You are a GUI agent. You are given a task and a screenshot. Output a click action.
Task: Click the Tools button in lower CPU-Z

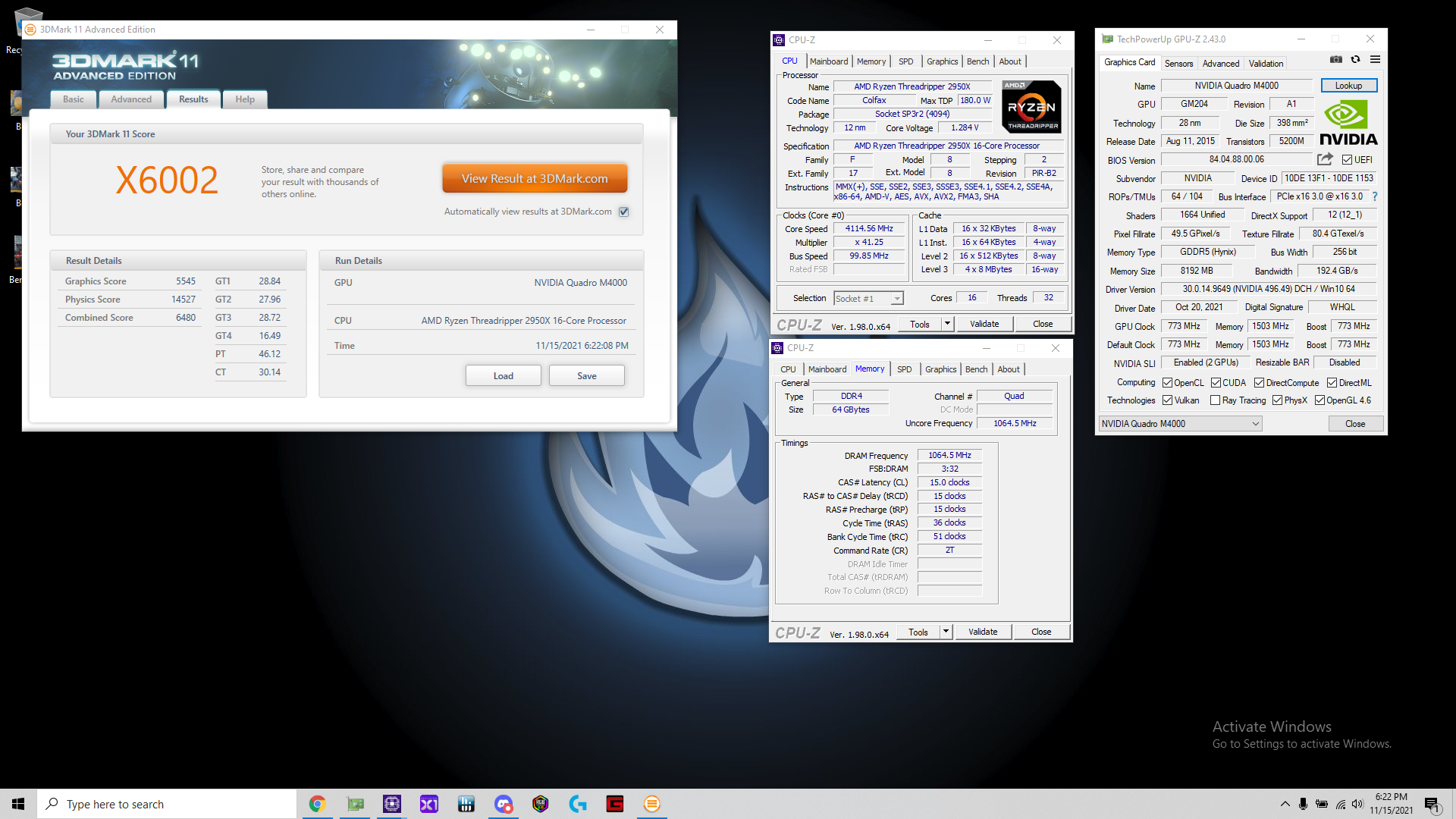tap(918, 632)
